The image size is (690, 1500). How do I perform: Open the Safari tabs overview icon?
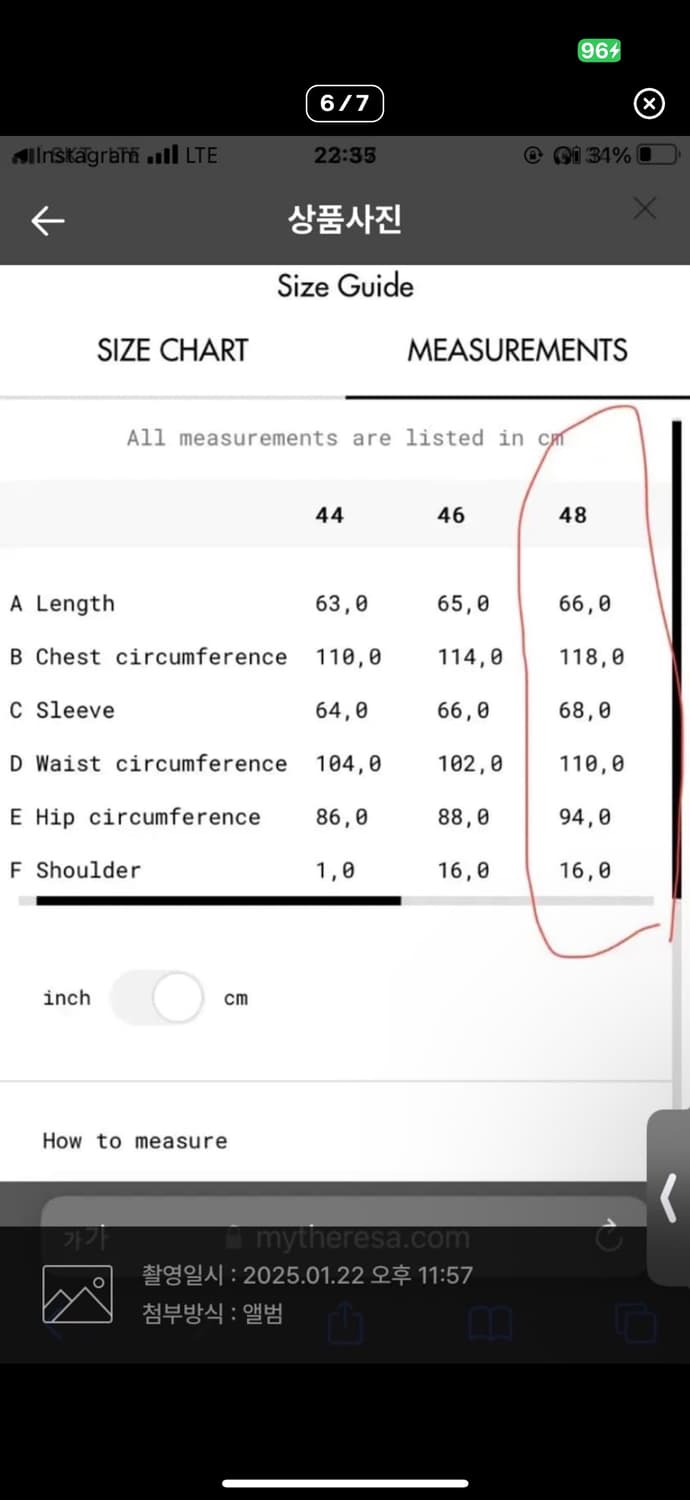pos(635,1322)
